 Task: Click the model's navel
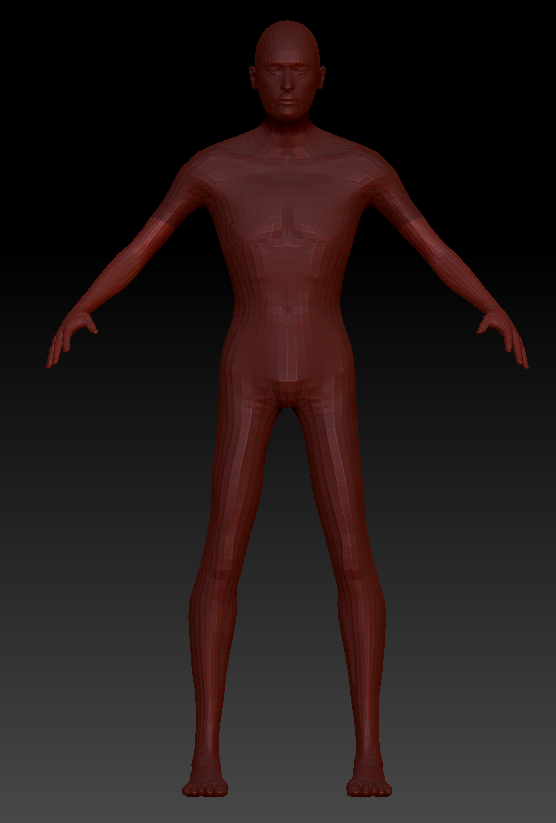[x=287, y=313]
